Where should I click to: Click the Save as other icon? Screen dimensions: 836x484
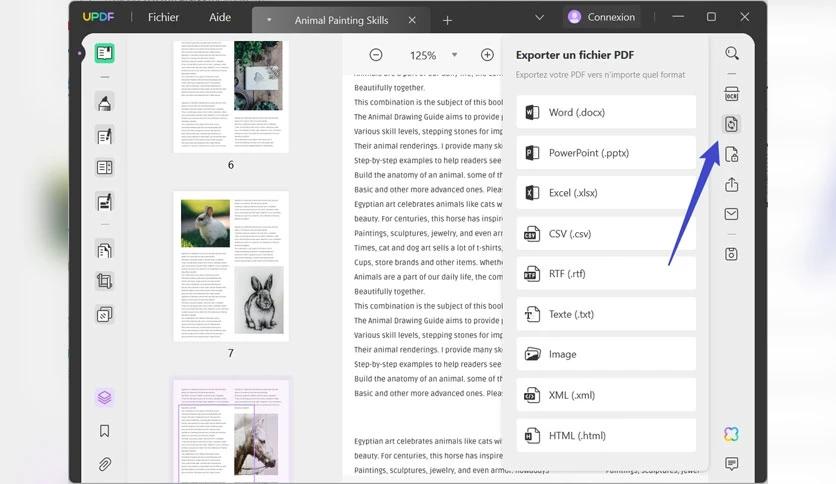[732, 254]
